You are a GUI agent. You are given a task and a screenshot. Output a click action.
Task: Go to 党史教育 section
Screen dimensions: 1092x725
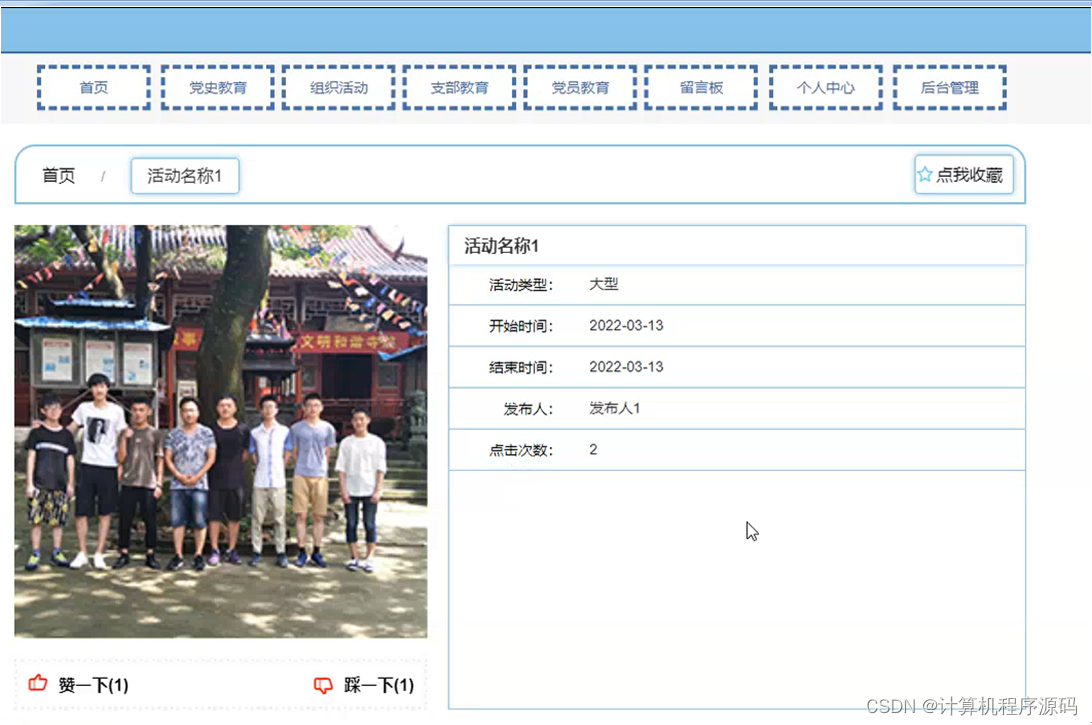(x=218, y=88)
